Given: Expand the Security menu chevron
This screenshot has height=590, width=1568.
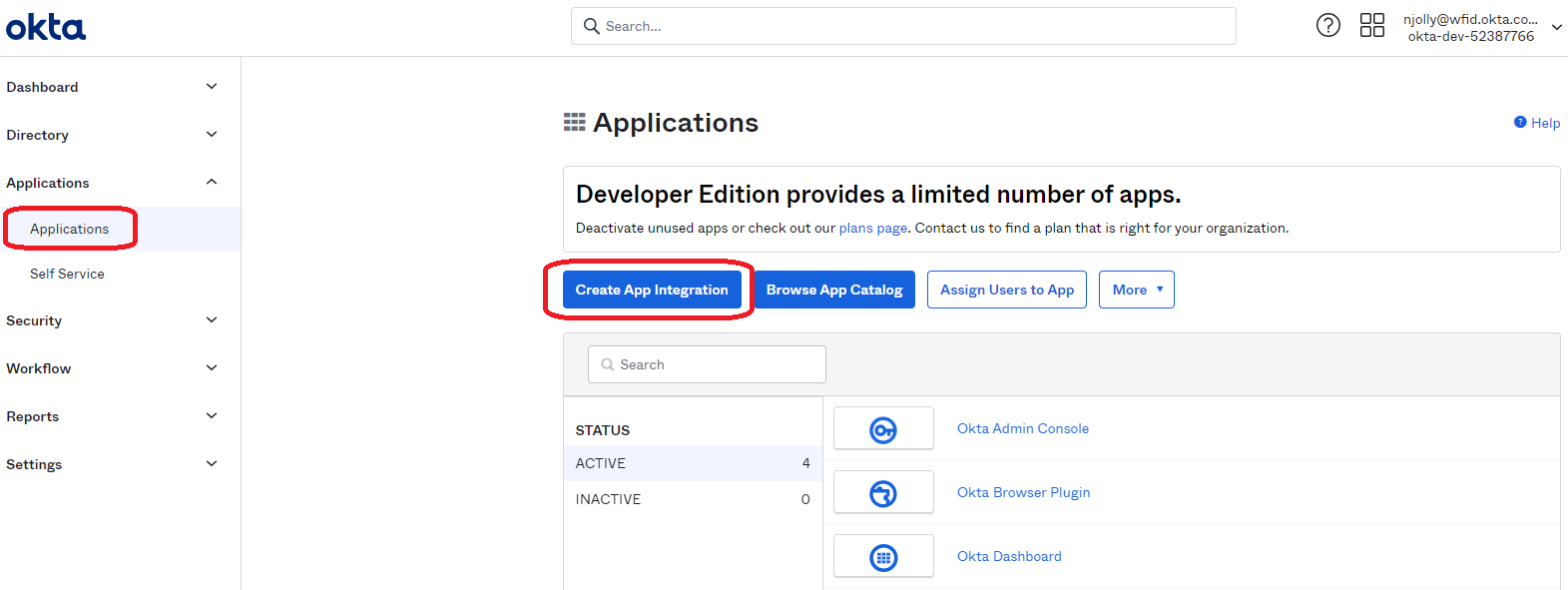Looking at the screenshot, I should 212,320.
